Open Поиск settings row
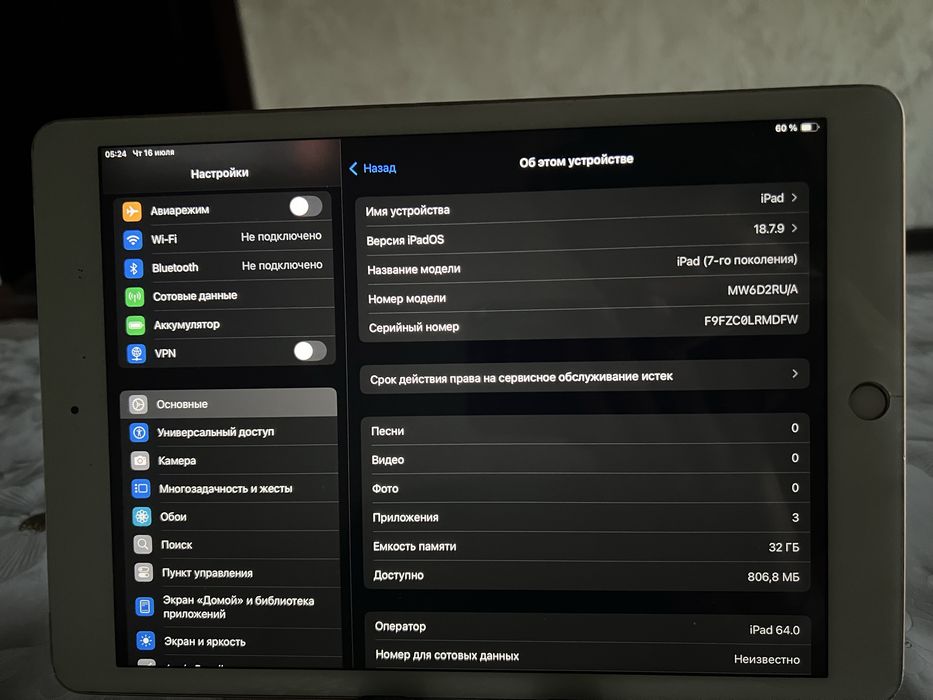933x700 pixels. [234, 544]
